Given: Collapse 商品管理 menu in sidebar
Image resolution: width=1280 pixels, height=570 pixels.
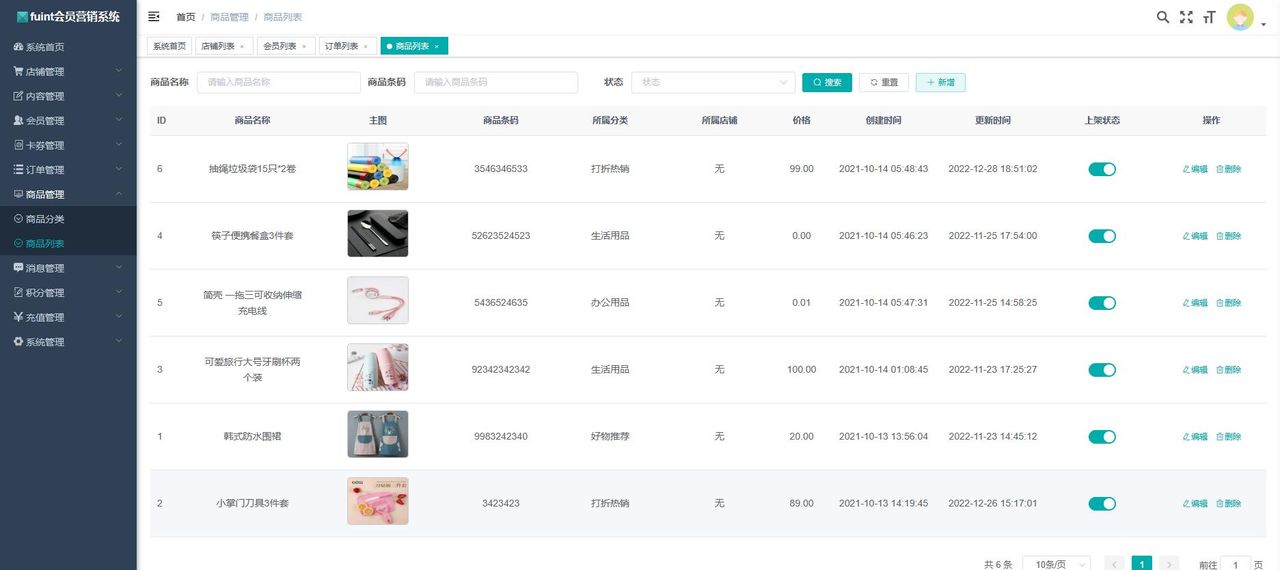Looking at the screenshot, I should coord(68,194).
